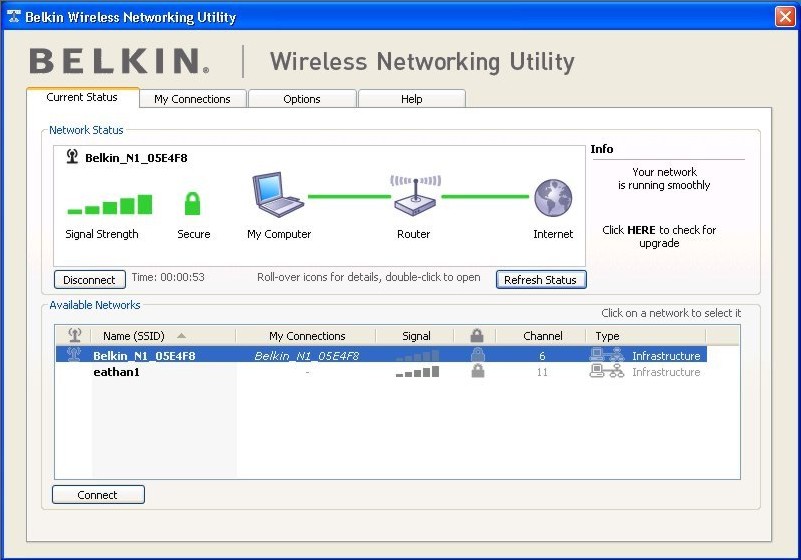801x560 pixels.
Task: Select the eathan1 network name
Action: [116, 372]
